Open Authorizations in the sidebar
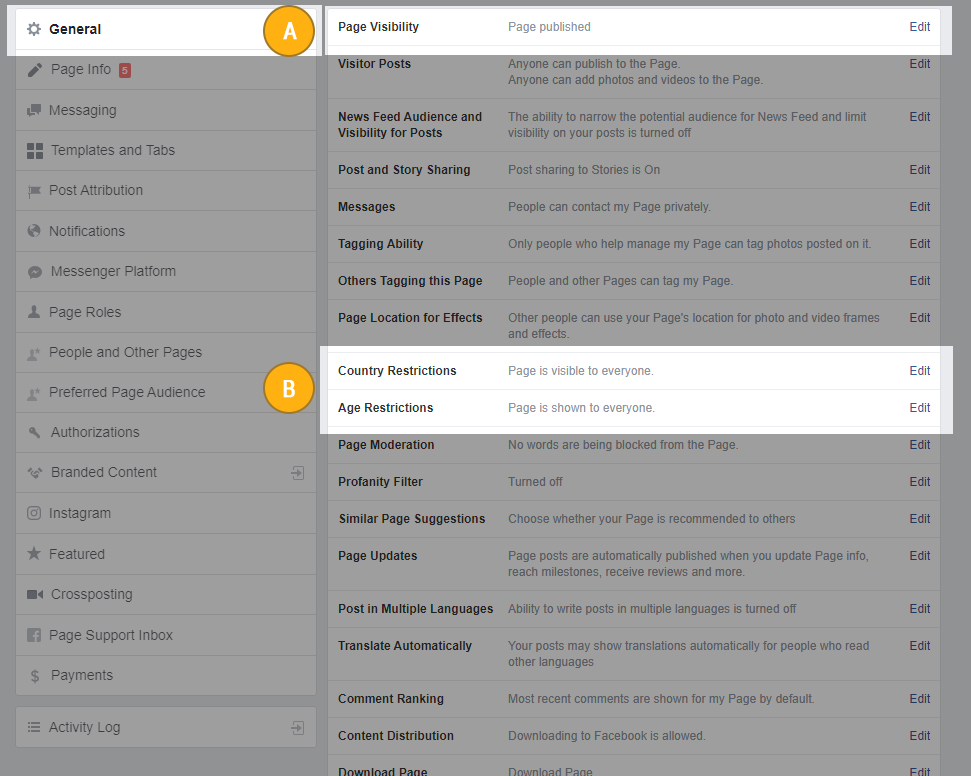 pos(166,432)
